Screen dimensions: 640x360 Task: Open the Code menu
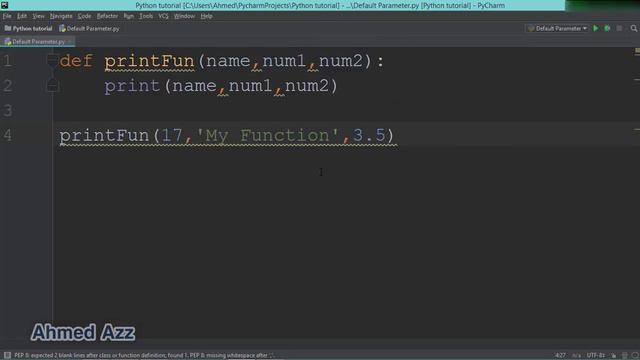(x=84, y=16)
